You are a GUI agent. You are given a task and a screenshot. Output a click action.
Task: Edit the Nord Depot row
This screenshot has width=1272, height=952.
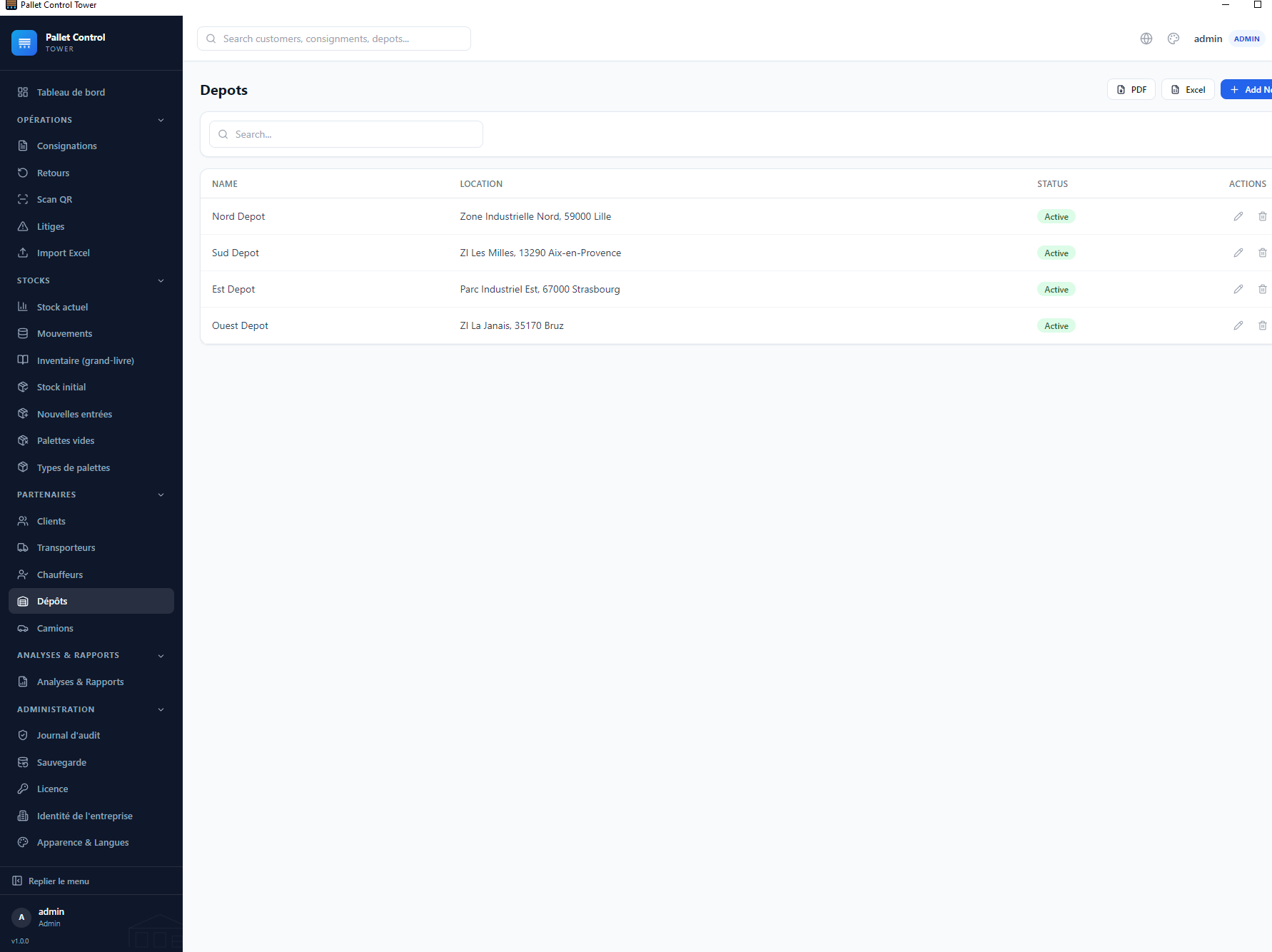tap(1238, 216)
